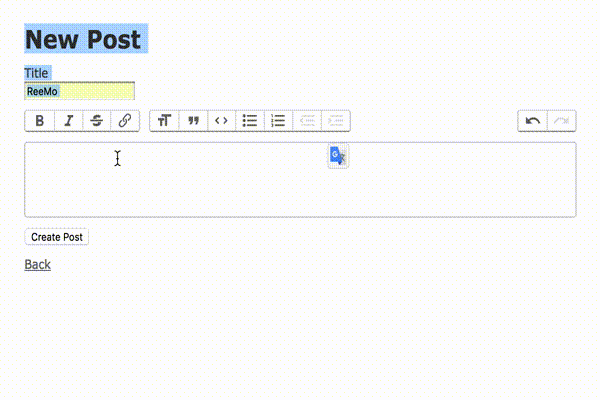Start a bulleted list
The height and width of the screenshot is (400, 600).
point(250,121)
